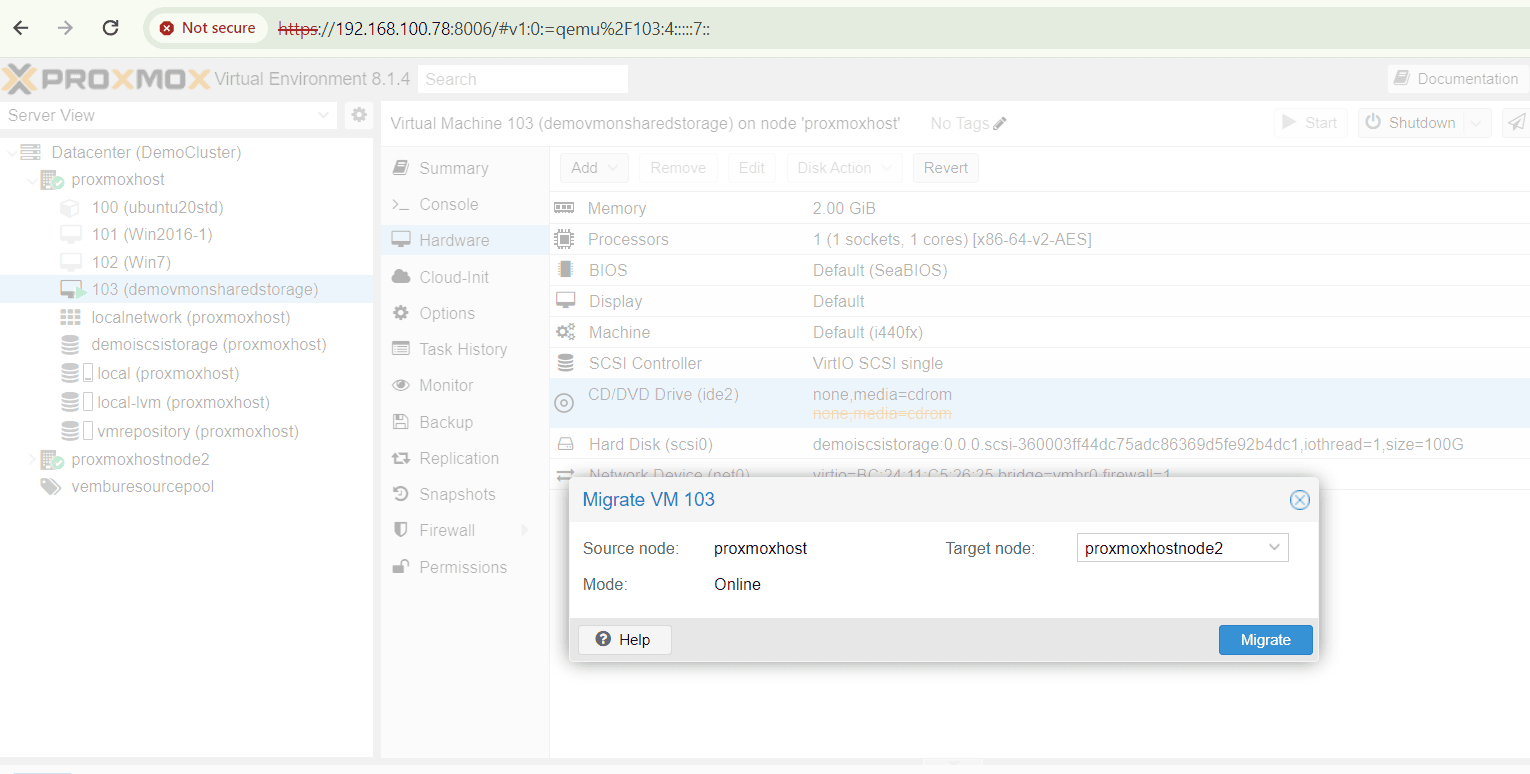Image resolution: width=1530 pixels, height=774 pixels.
Task: Click the Revert button
Action: (x=945, y=168)
